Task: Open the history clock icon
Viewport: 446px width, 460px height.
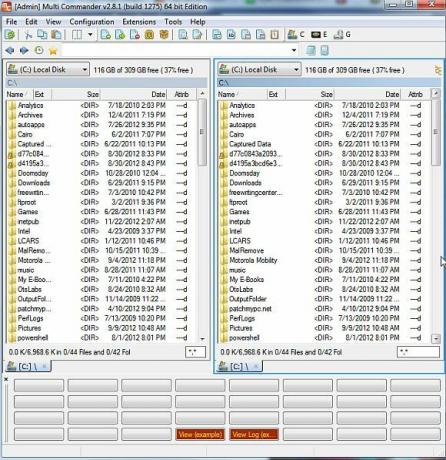Action: click(x=39, y=50)
